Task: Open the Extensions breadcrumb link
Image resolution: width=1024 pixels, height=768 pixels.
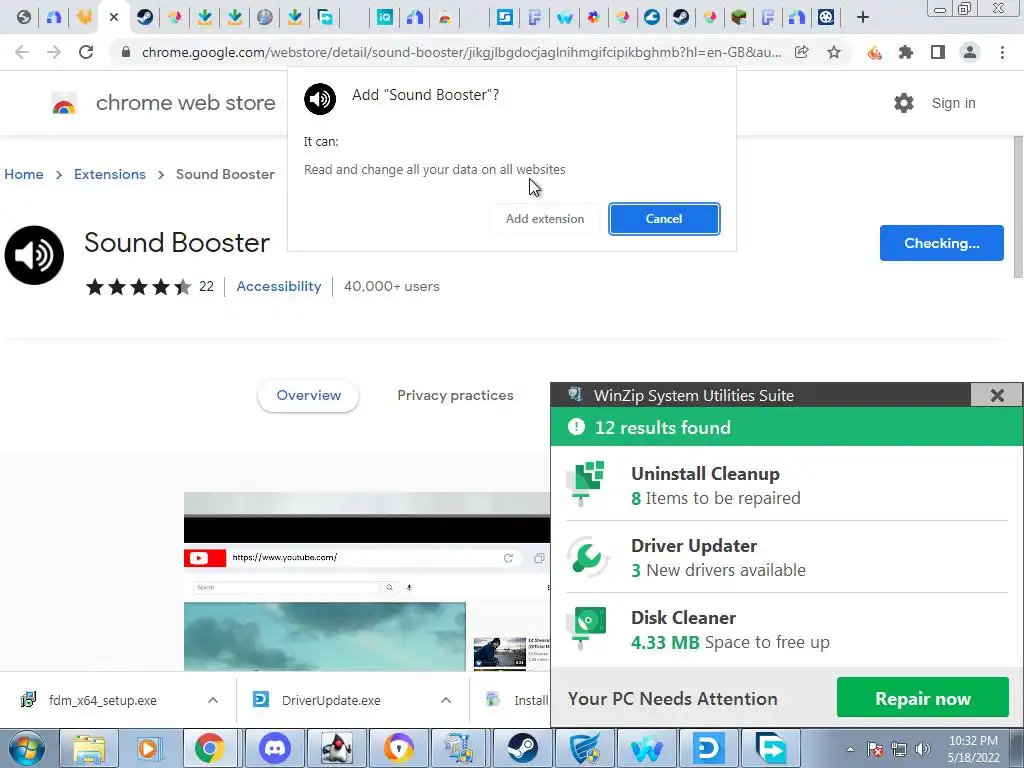Action: point(110,174)
